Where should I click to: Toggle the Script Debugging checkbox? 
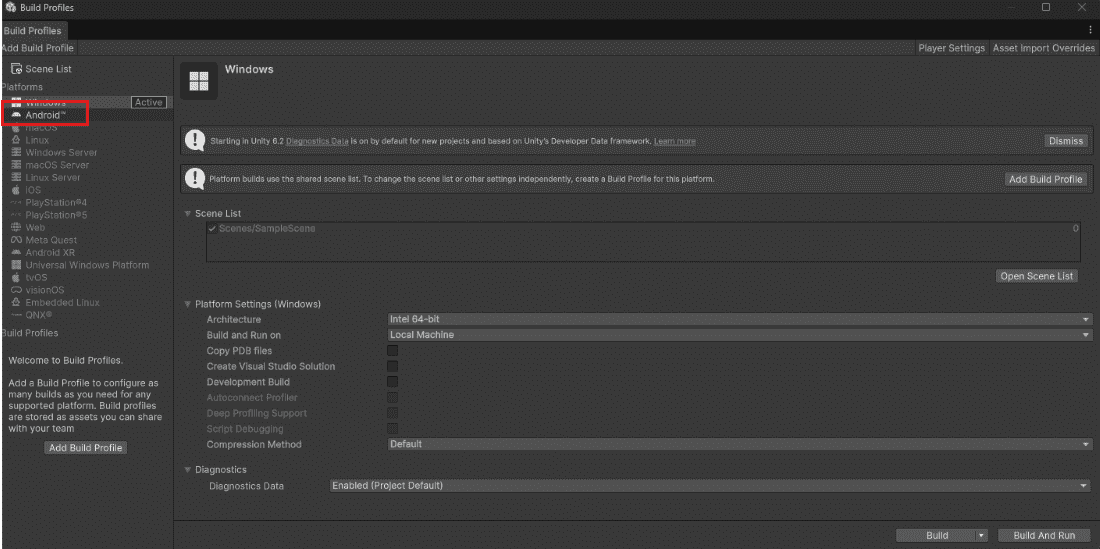[x=393, y=428]
